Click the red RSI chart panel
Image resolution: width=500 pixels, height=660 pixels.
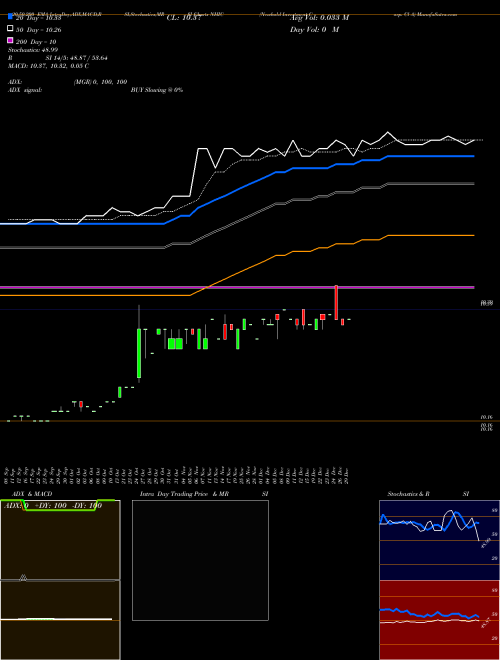click(x=439, y=620)
